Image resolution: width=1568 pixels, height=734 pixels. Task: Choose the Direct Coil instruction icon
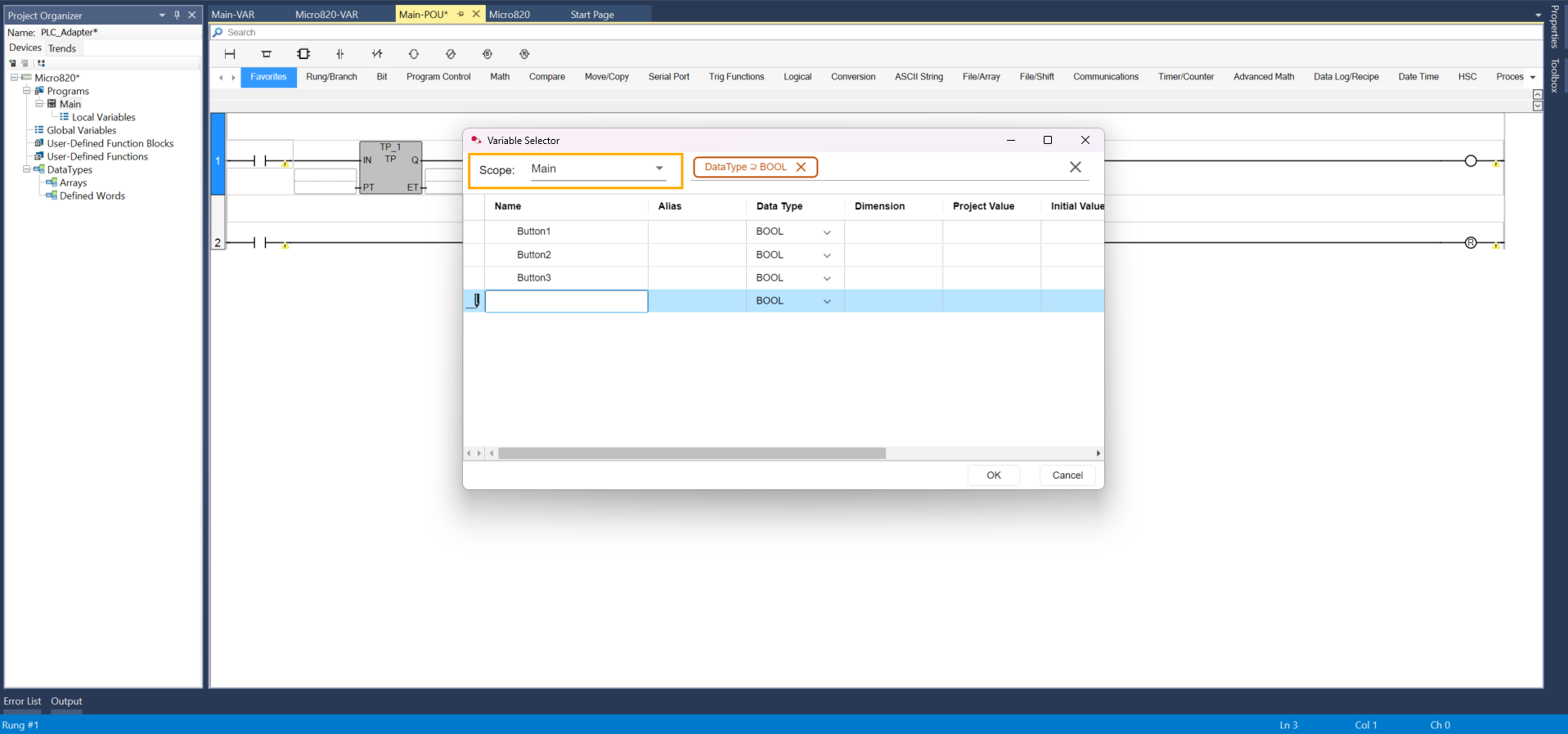point(414,54)
